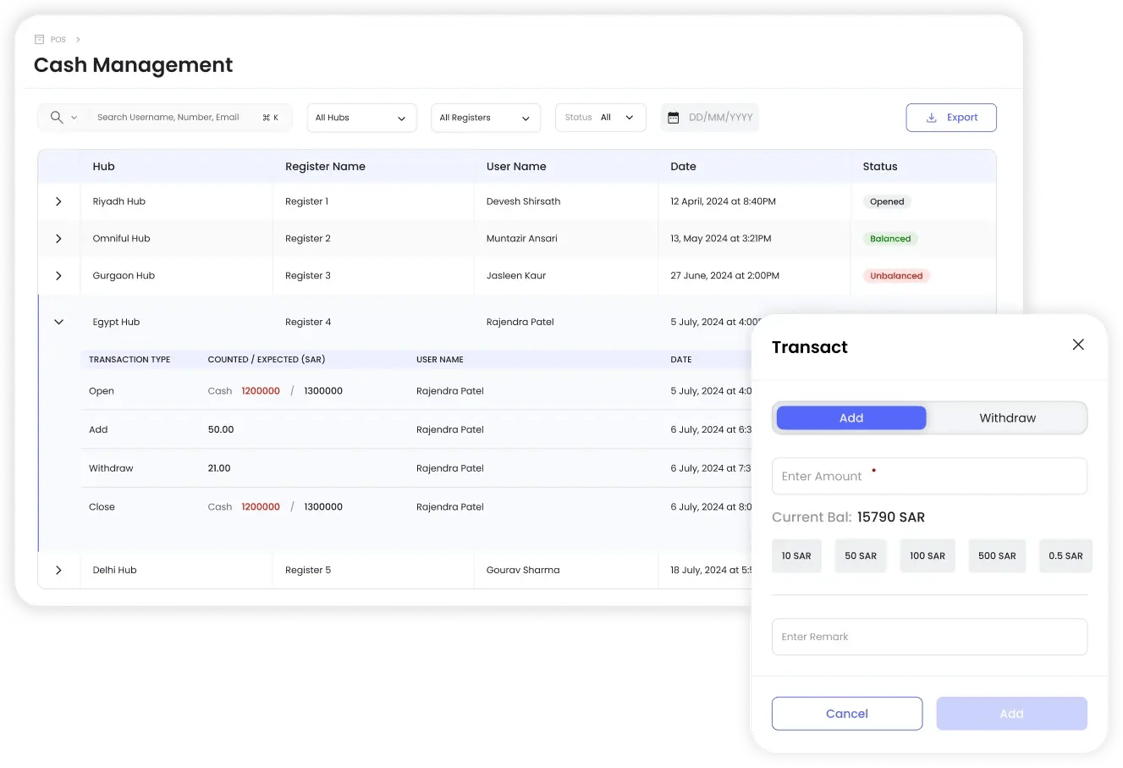Expand the Gurgaon Hub row
Screen dimensions: 1123x768
(59, 276)
